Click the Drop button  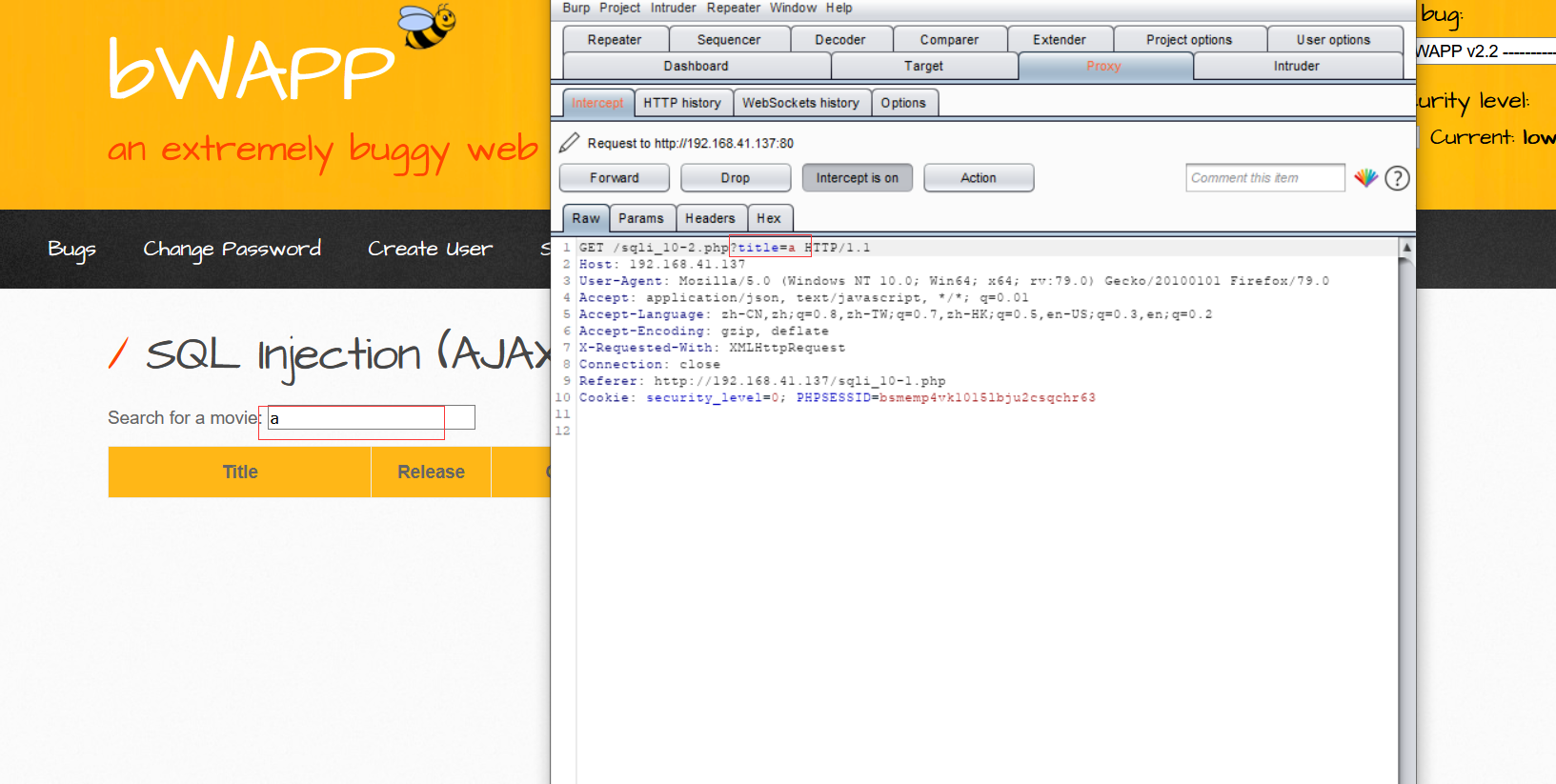click(736, 178)
